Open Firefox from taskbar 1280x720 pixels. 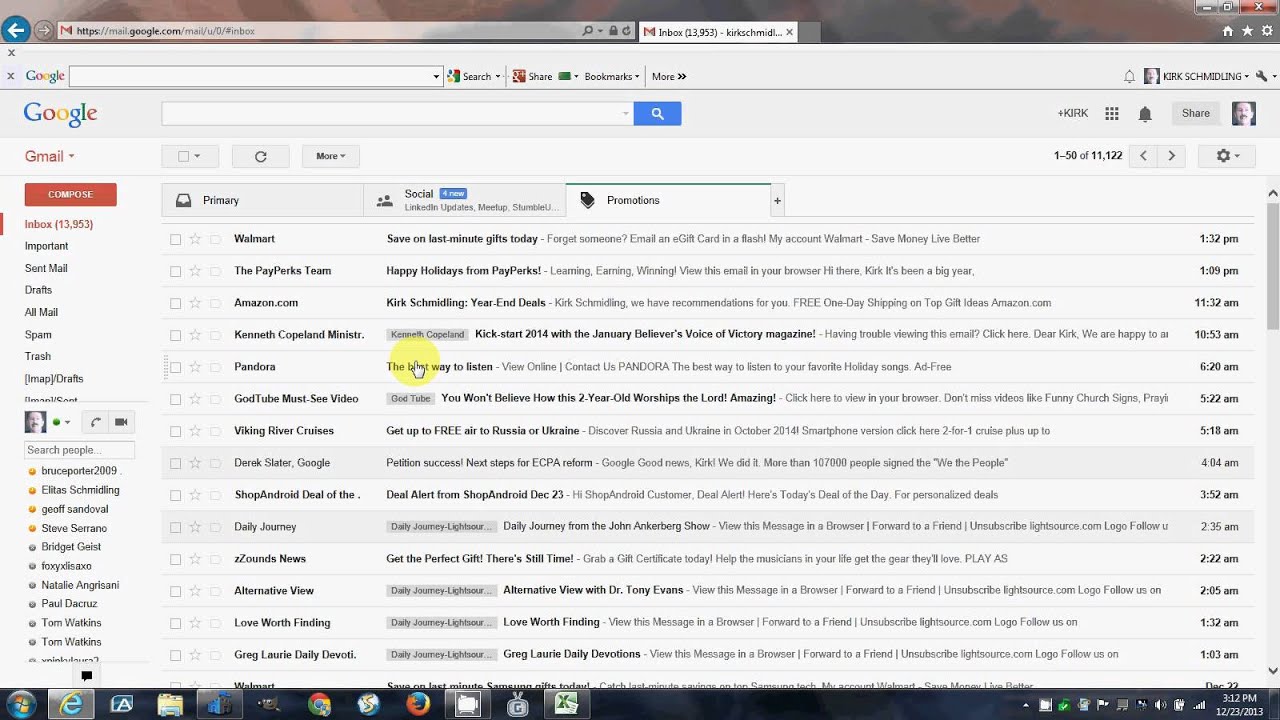(418, 705)
